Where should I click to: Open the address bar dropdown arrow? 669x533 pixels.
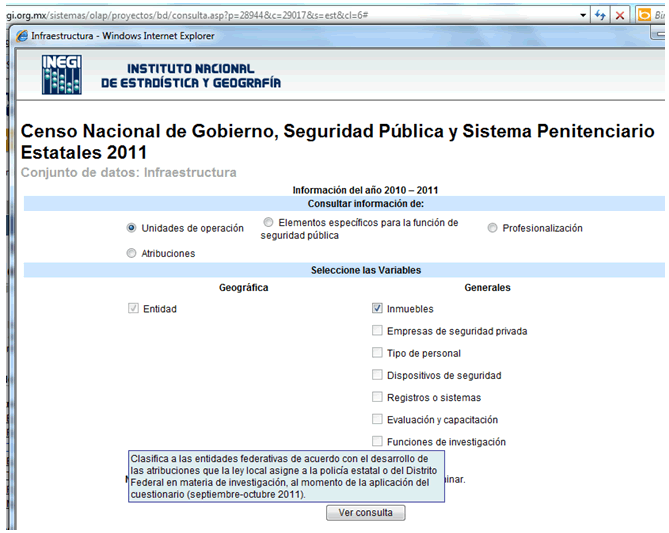pos(583,15)
